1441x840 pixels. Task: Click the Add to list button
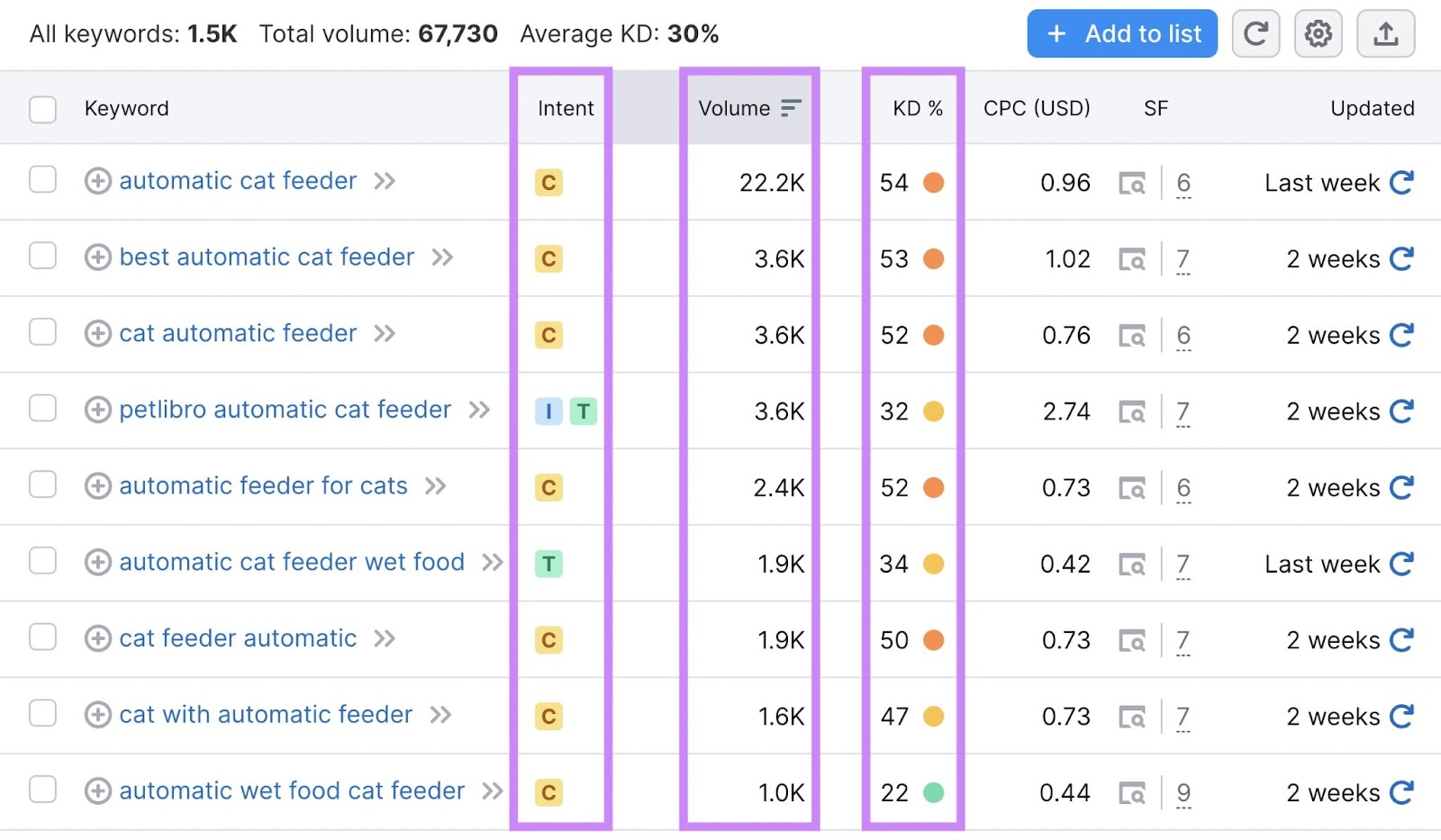point(1122,33)
